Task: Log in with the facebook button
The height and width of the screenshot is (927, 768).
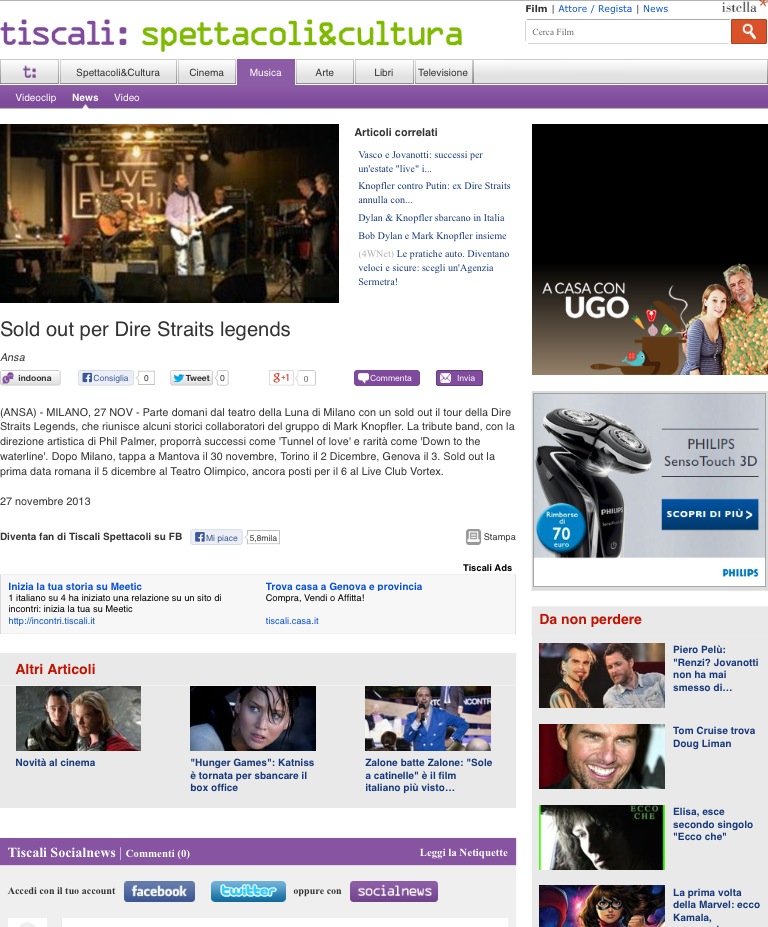Action: pyautogui.click(x=159, y=892)
